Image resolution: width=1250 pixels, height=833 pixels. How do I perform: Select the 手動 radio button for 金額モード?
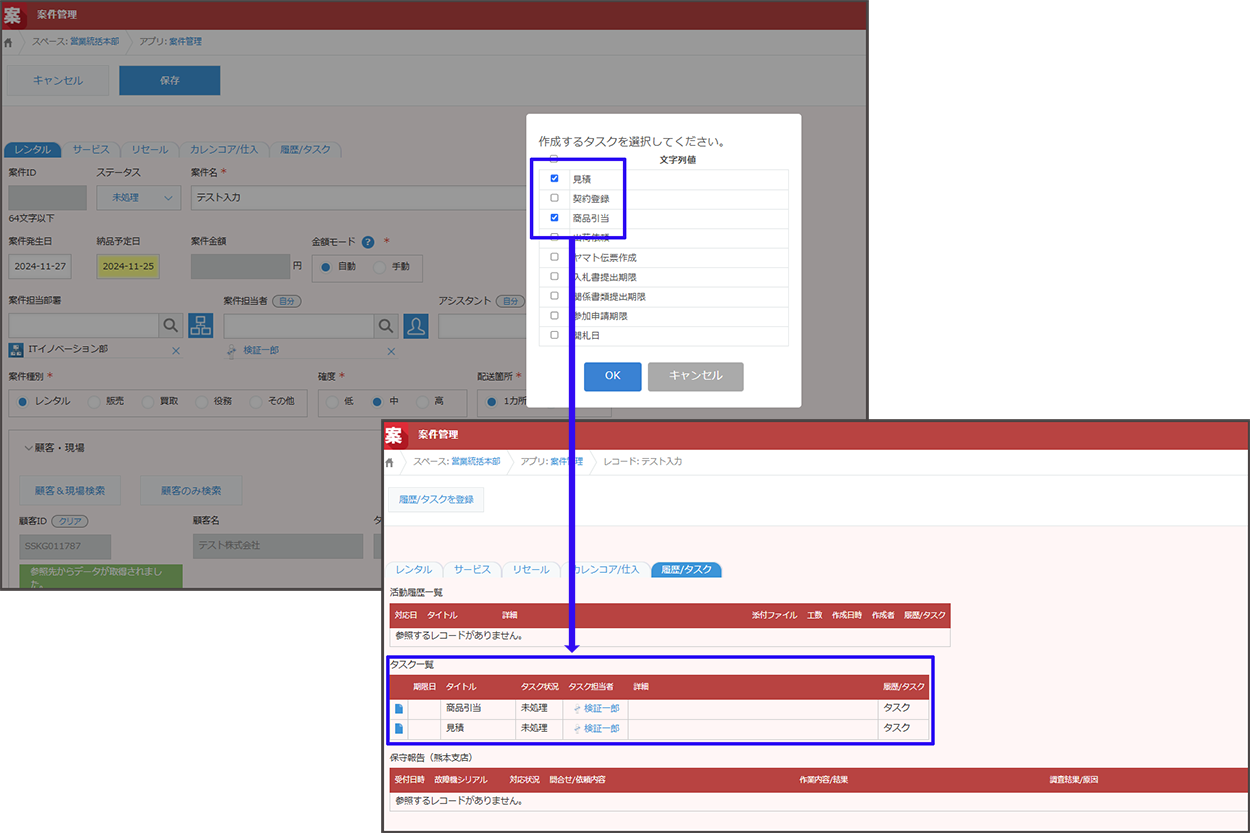380,267
